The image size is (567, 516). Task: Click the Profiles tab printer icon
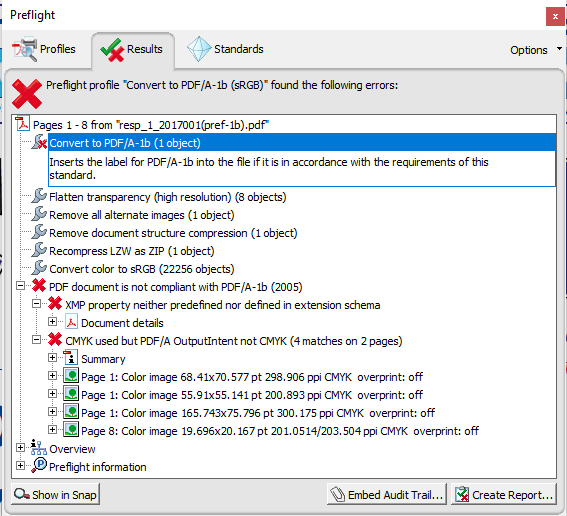tap(24, 49)
